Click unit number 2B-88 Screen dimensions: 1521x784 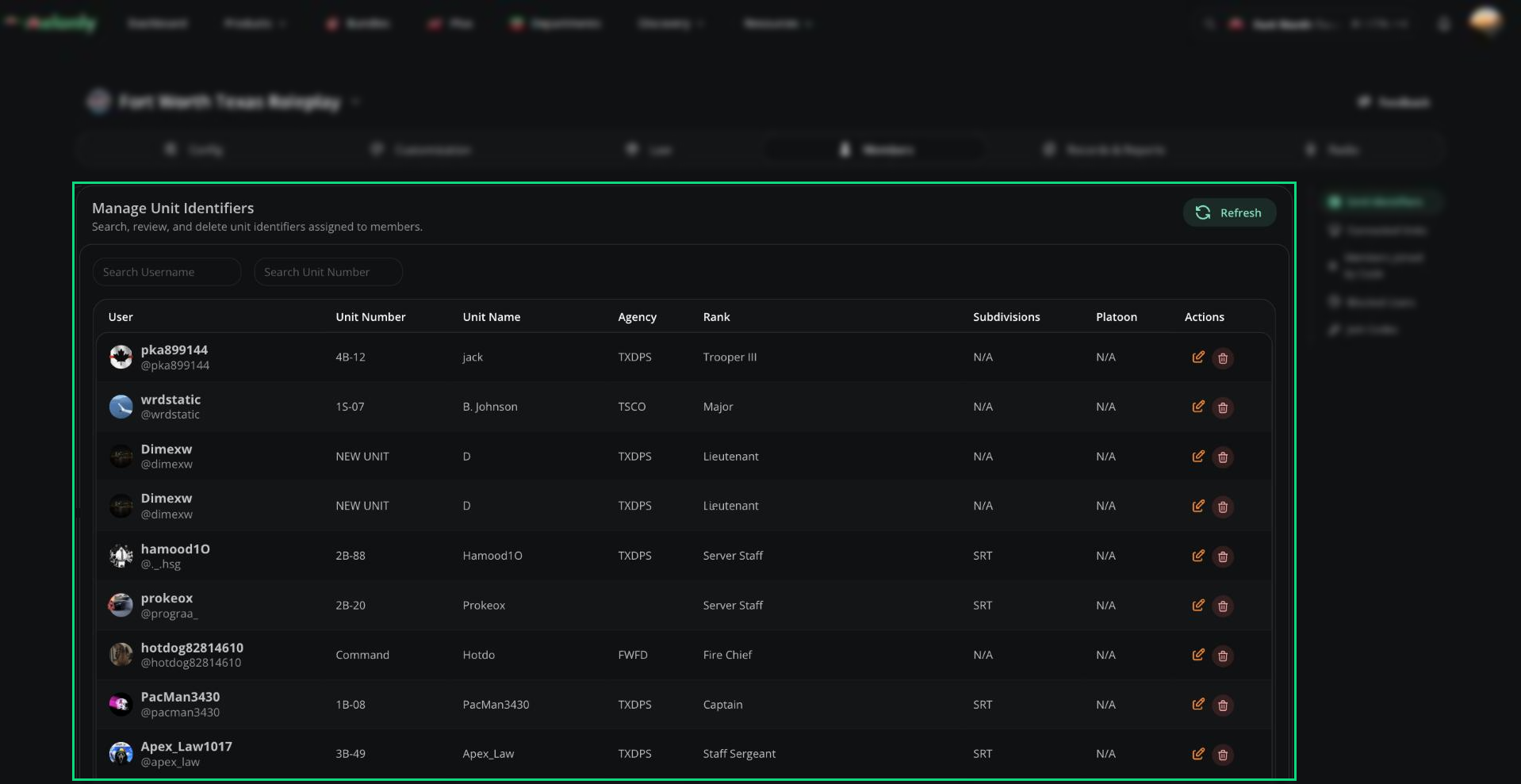(x=351, y=556)
